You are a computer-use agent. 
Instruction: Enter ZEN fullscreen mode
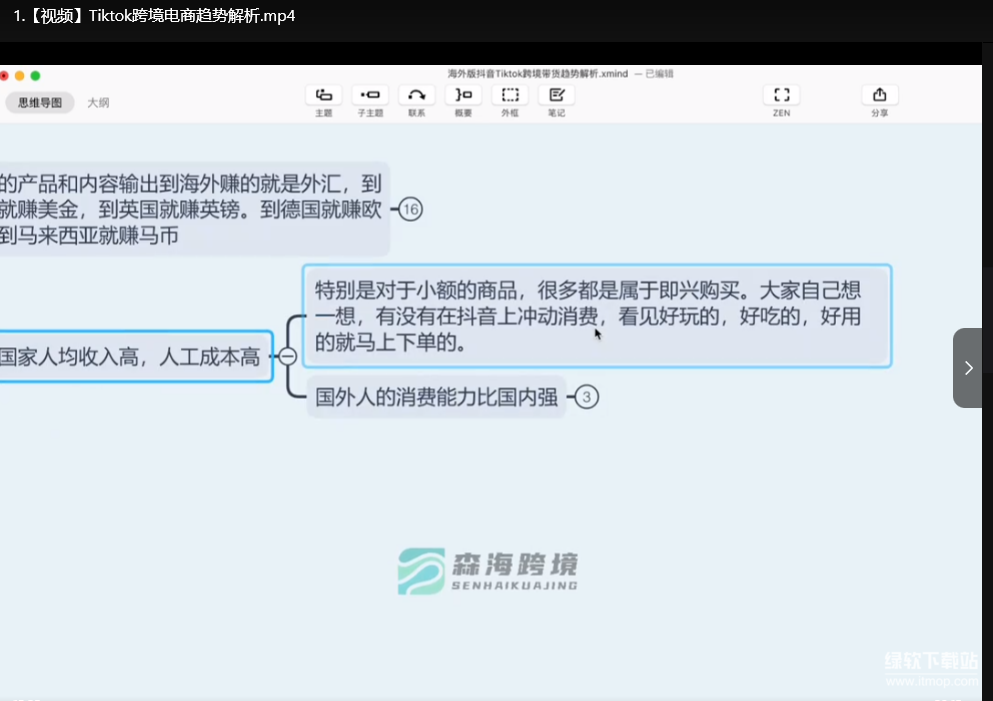pyautogui.click(x=781, y=95)
